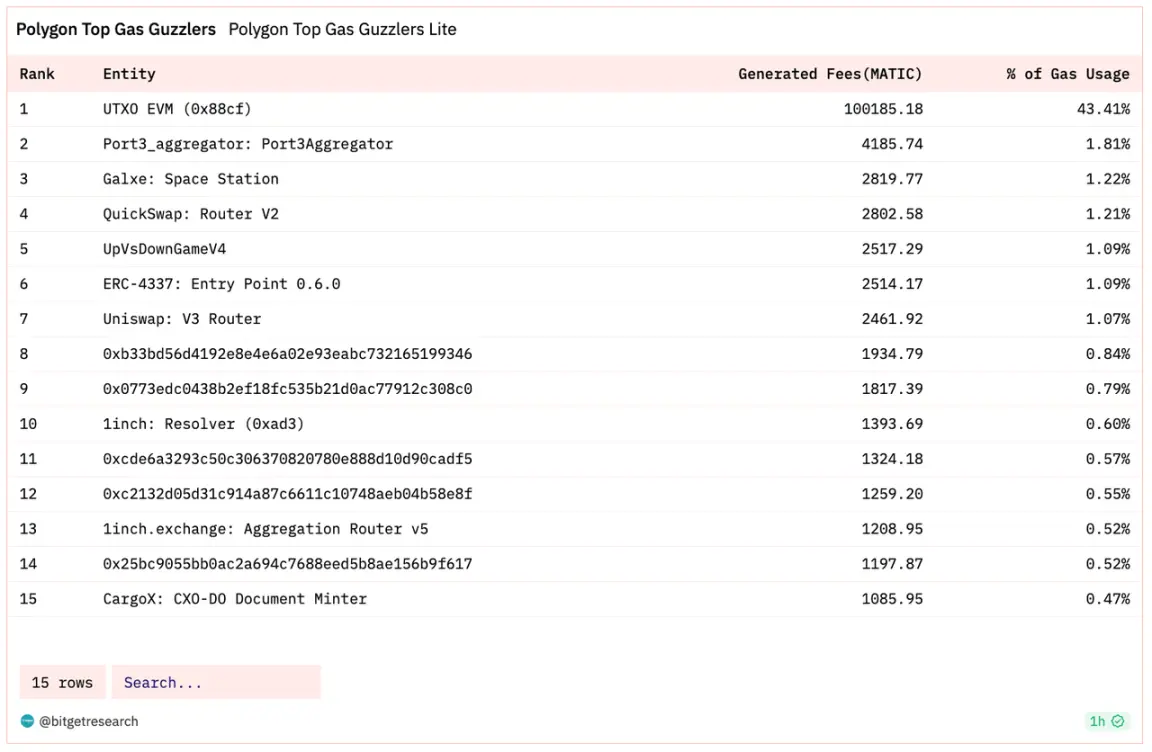The image size is (1152, 752).
Task: Select address 0xcde6a3293c50c306370820780e888d10d90cadf5
Action: click(x=287, y=459)
